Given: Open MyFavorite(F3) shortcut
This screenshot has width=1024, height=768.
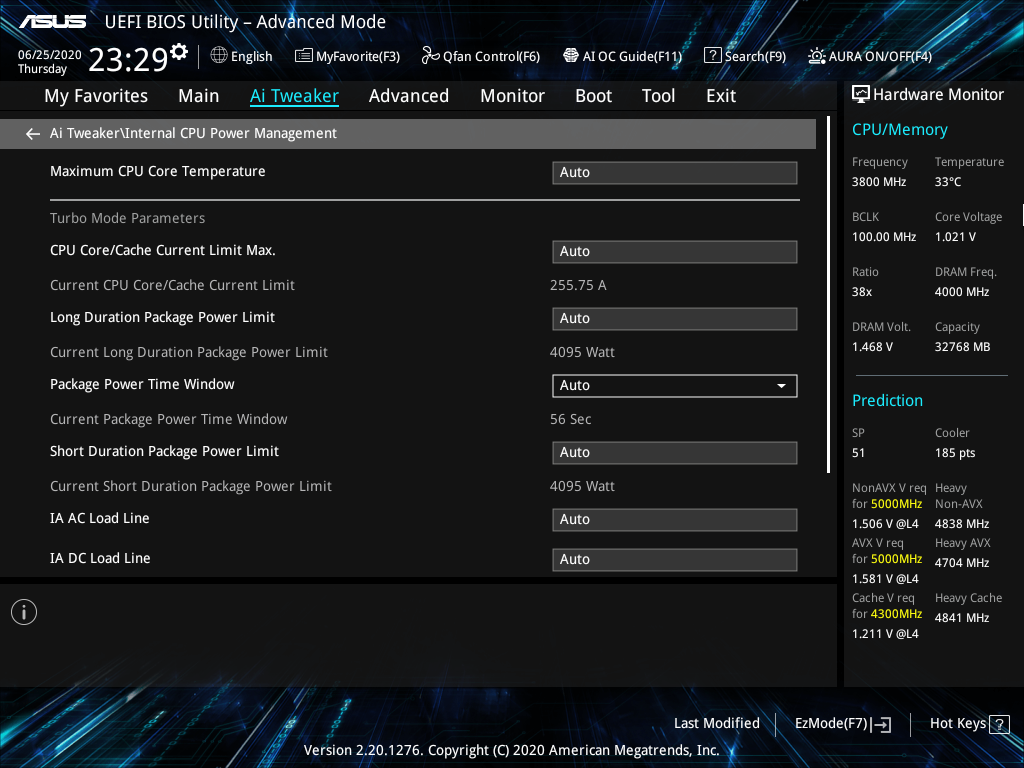Looking at the screenshot, I should pos(358,57).
